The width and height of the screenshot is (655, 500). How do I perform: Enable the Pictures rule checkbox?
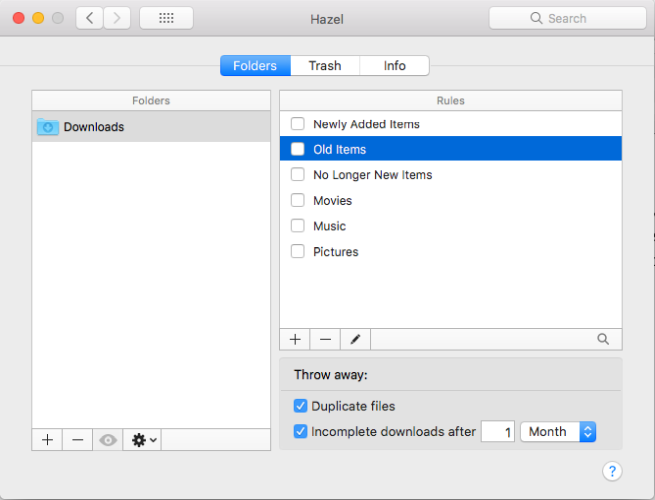[297, 251]
